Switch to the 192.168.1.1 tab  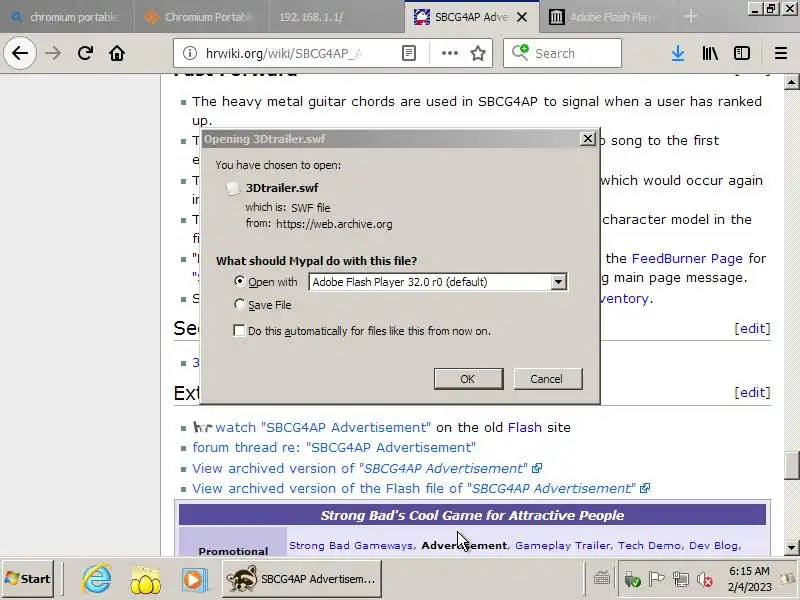click(337, 17)
